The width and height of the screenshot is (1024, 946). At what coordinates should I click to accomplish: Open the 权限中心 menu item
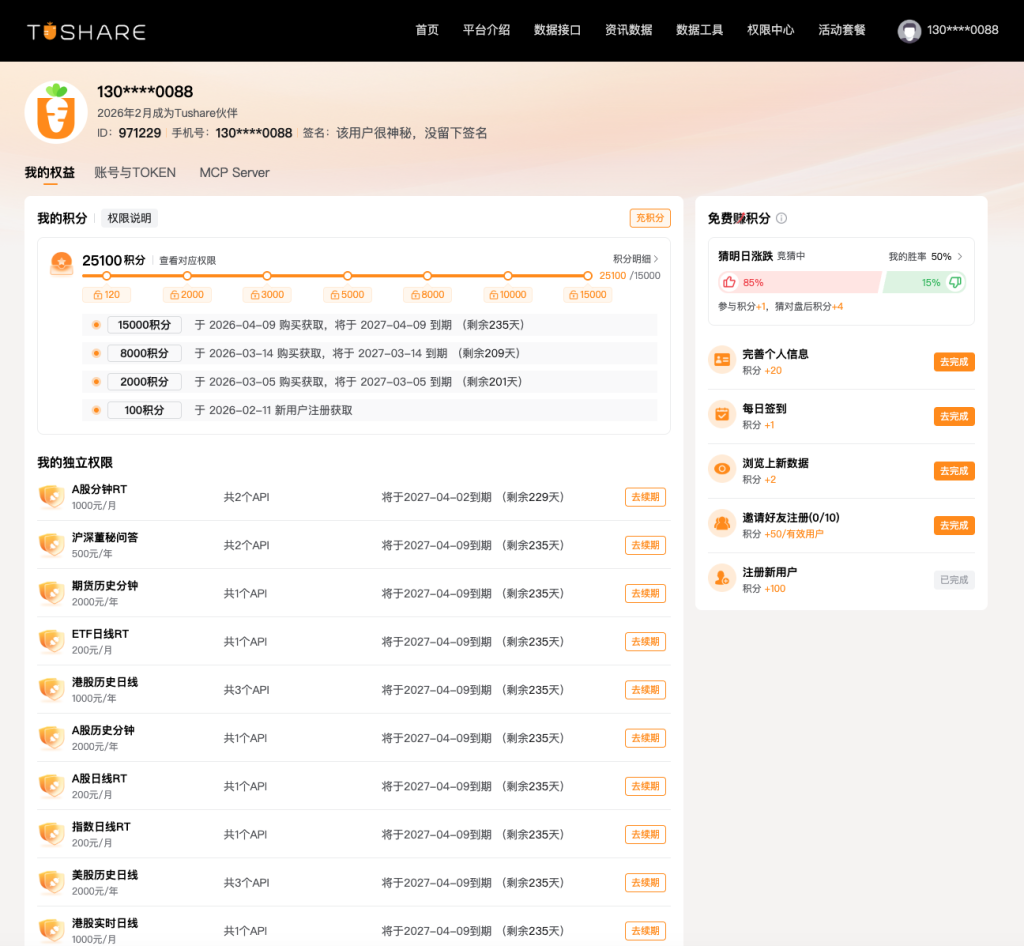pos(771,30)
